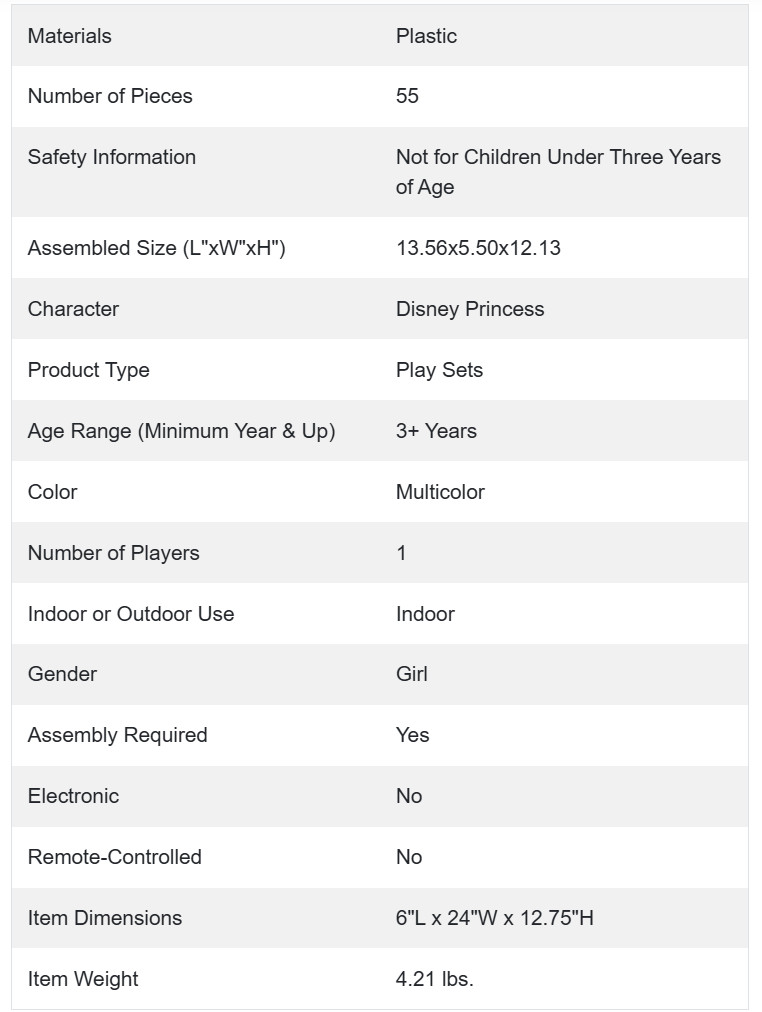Select the 13.56x5.50x12.13 size value
762x1012 pixels.
click(x=478, y=248)
